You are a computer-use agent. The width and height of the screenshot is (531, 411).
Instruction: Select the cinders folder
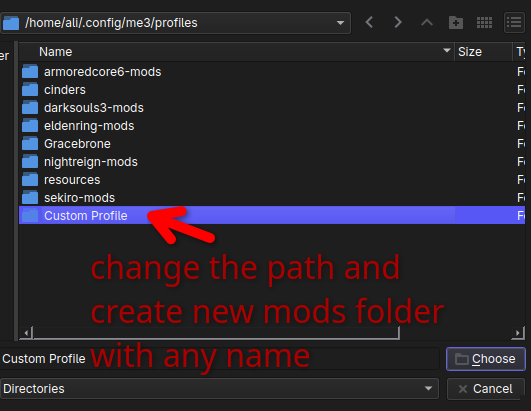272,90
